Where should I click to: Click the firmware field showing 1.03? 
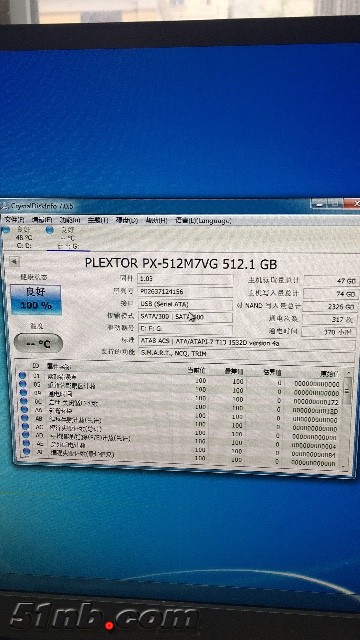point(185,279)
